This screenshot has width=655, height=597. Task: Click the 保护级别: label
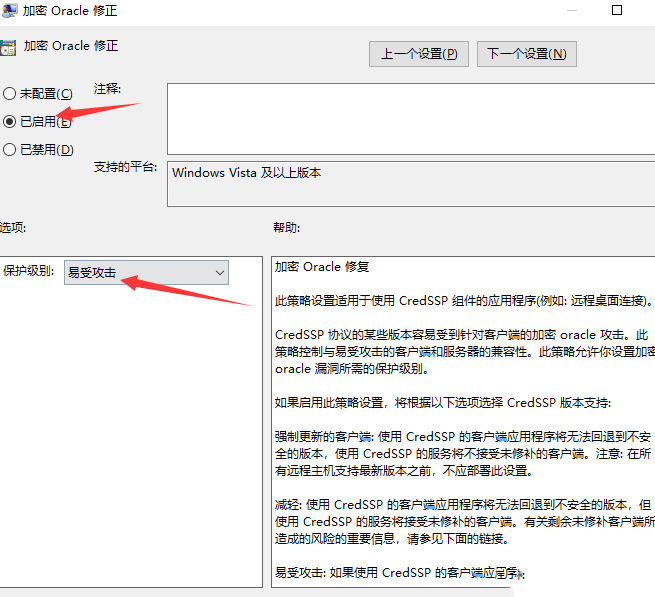point(28,271)
